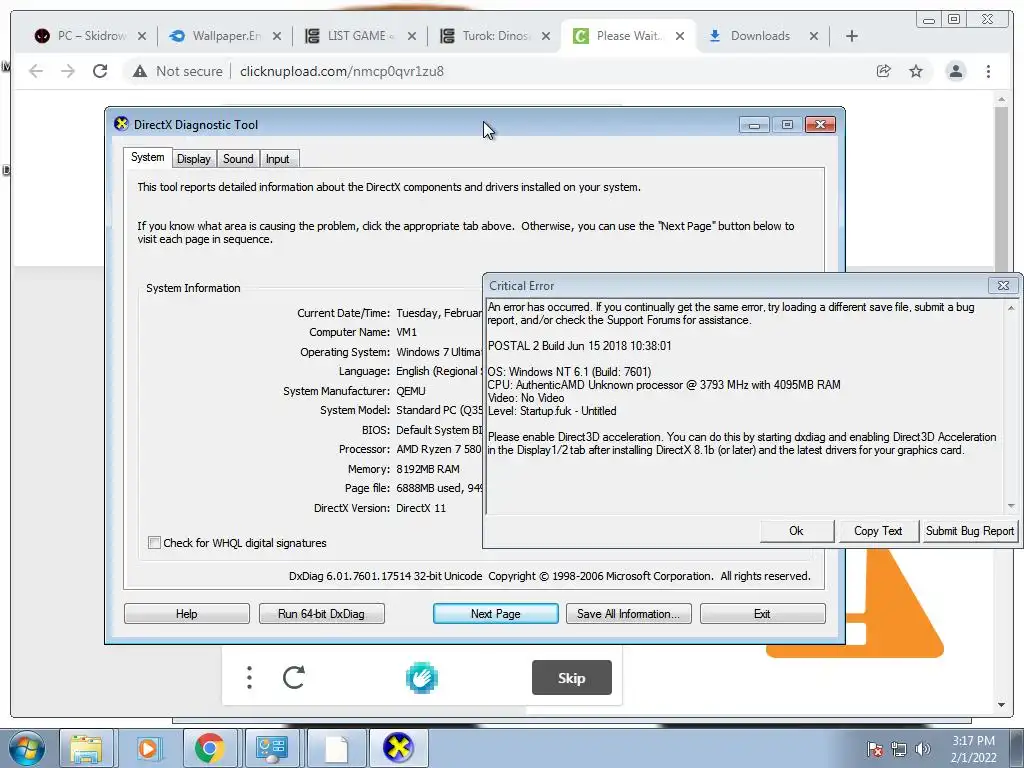Click DirectX Diagnostic taskbar icon
Viewport: 1024px width, 768px height.
(x=398, y=748)
